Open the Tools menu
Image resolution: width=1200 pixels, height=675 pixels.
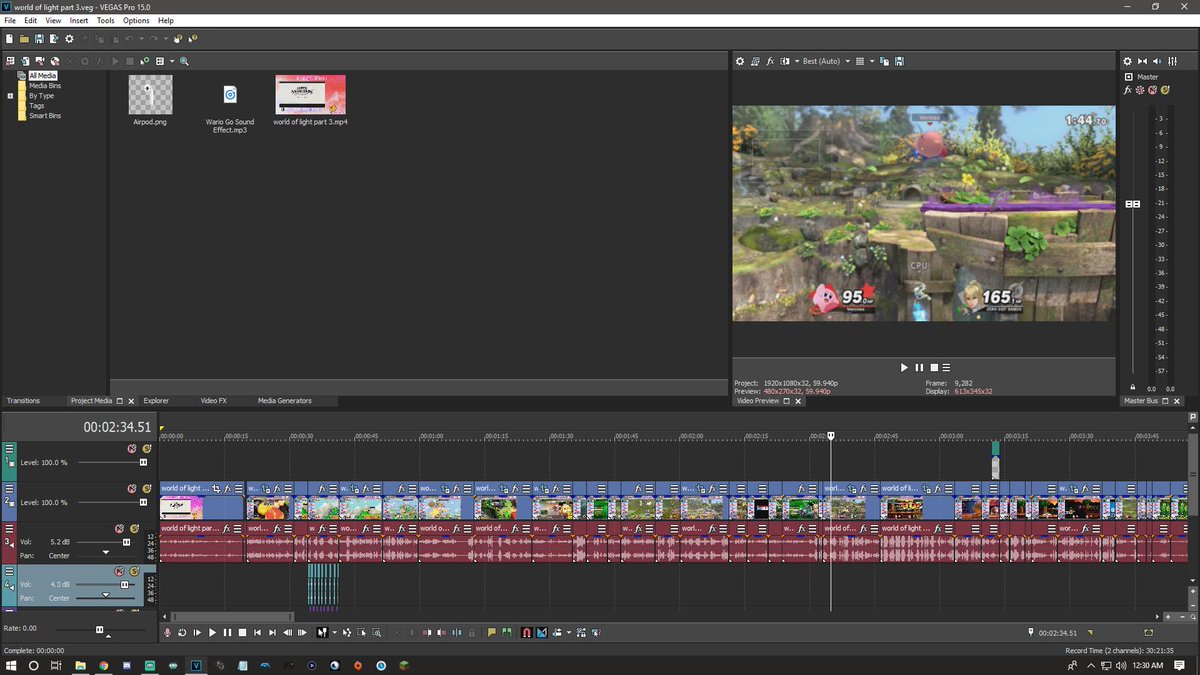105,20
